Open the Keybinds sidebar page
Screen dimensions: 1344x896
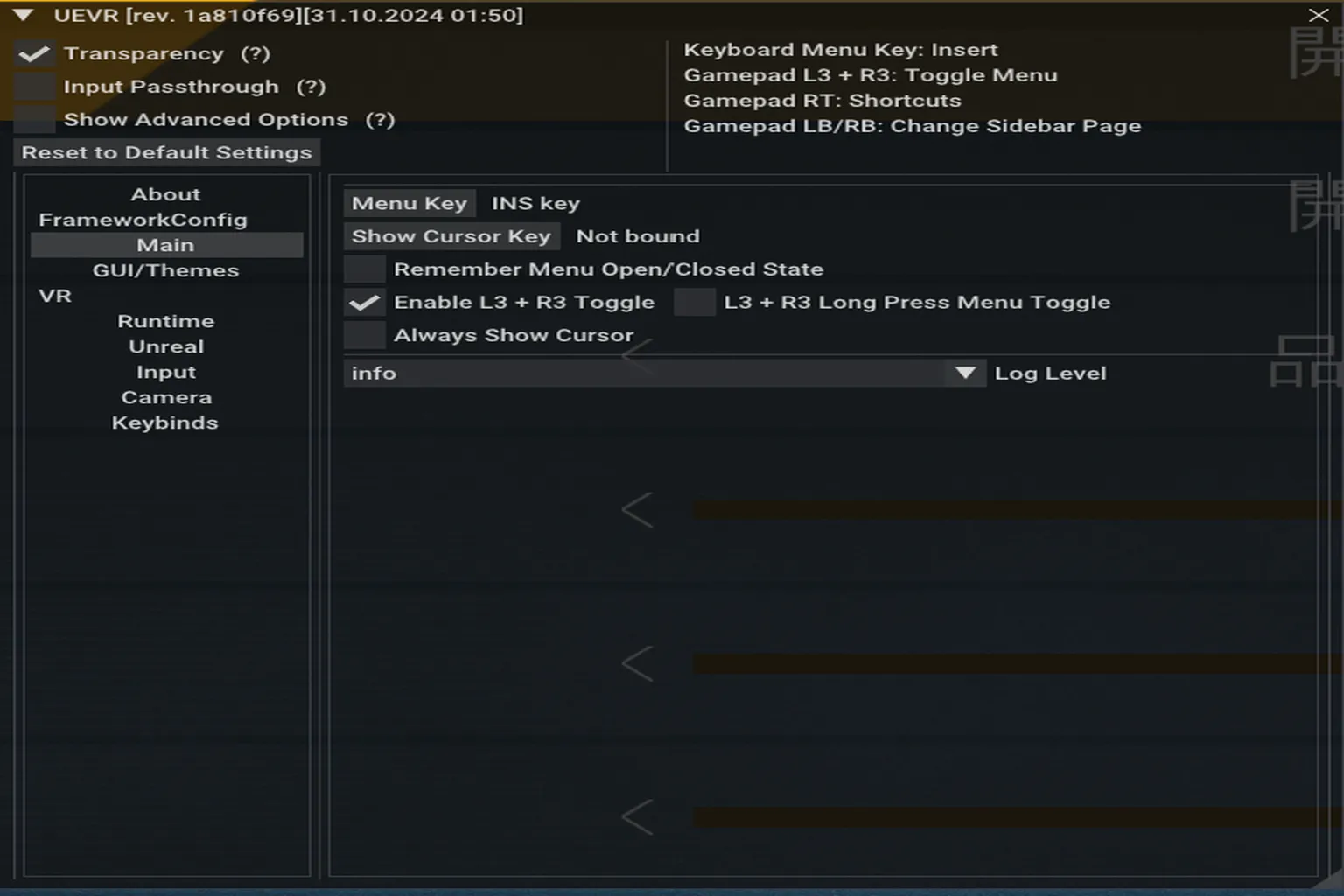pos(165,423)
